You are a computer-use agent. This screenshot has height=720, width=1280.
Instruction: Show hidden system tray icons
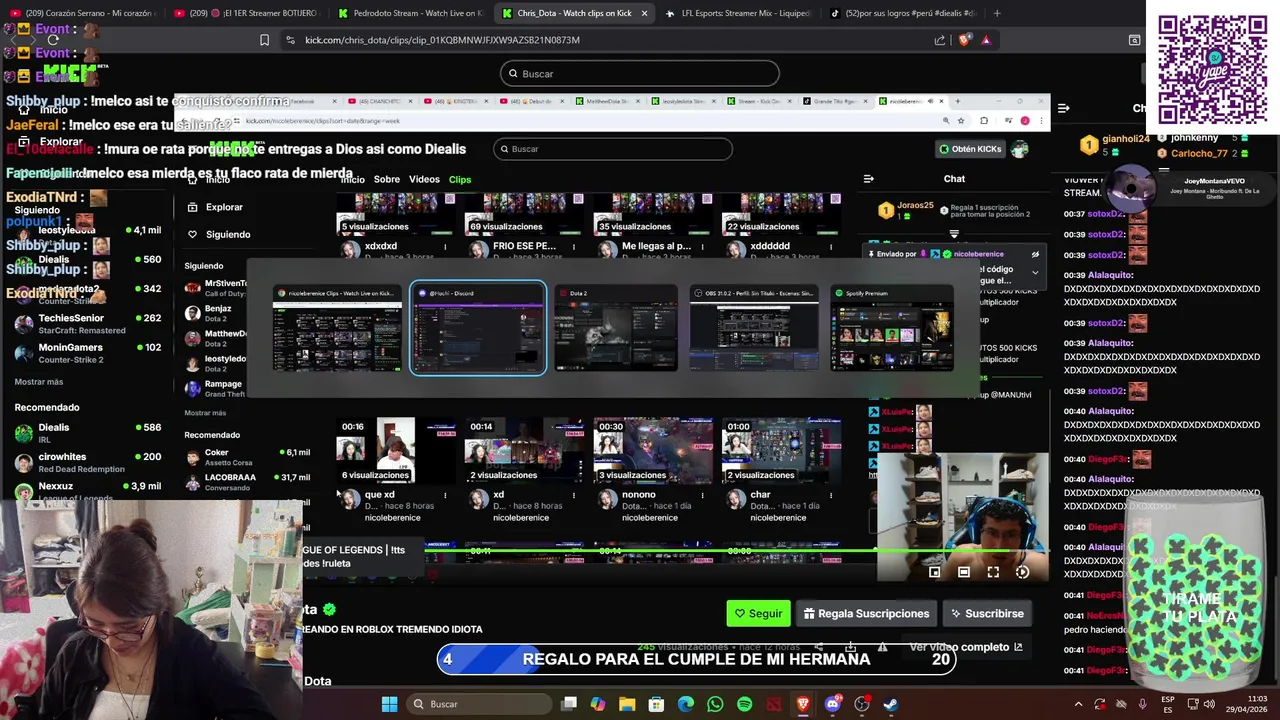pos(1078,704)
